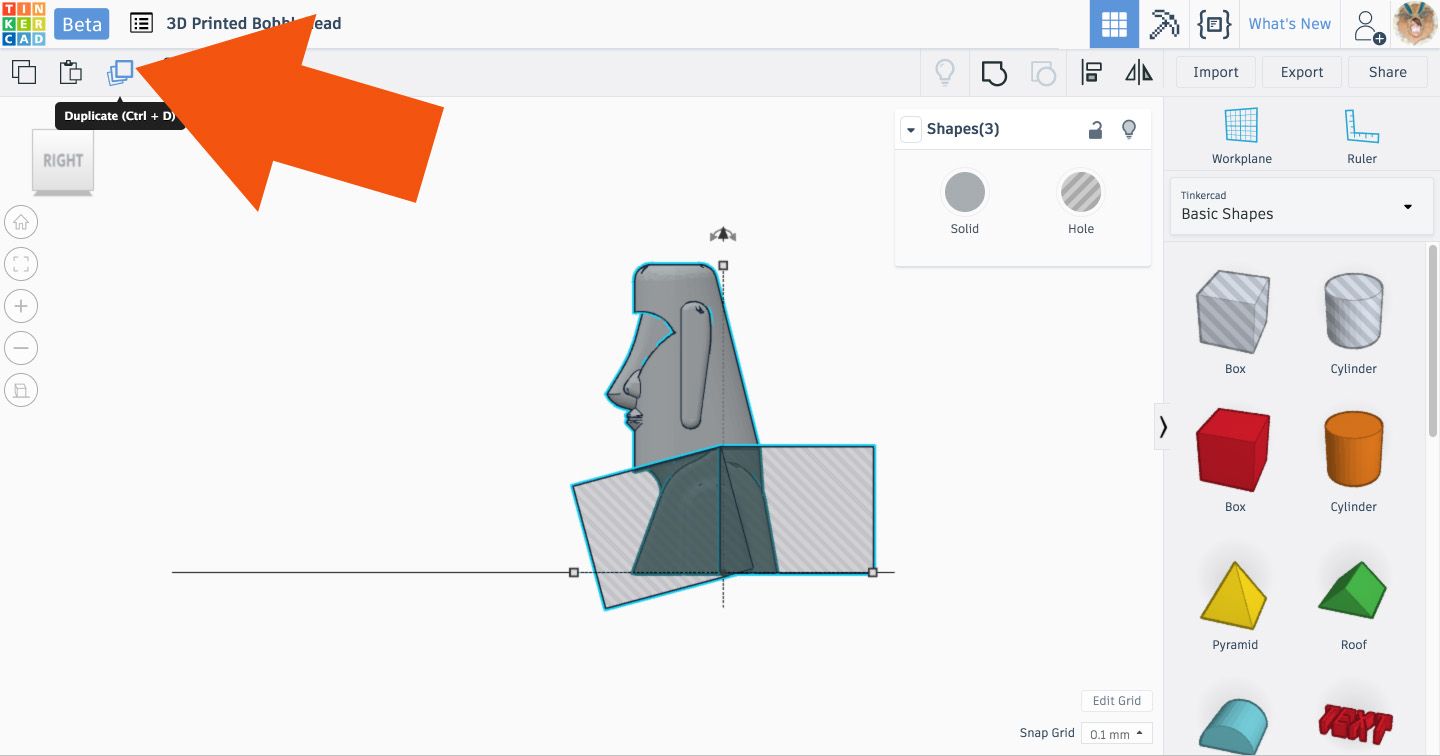Reset to Home view
This screenshot has height=756, width=1440.
point(21,222)
